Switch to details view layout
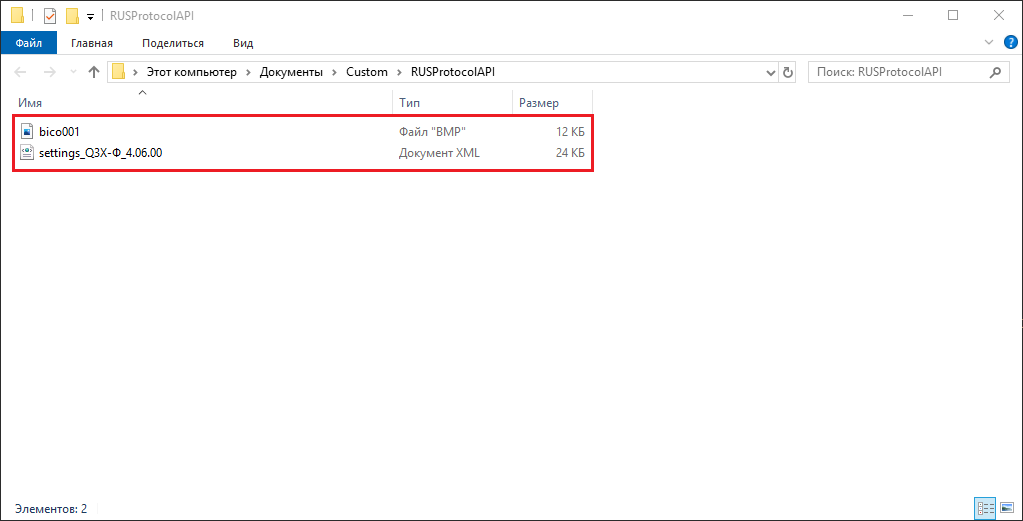This screenshot has height=521, width=1023. tap(985, 508)
